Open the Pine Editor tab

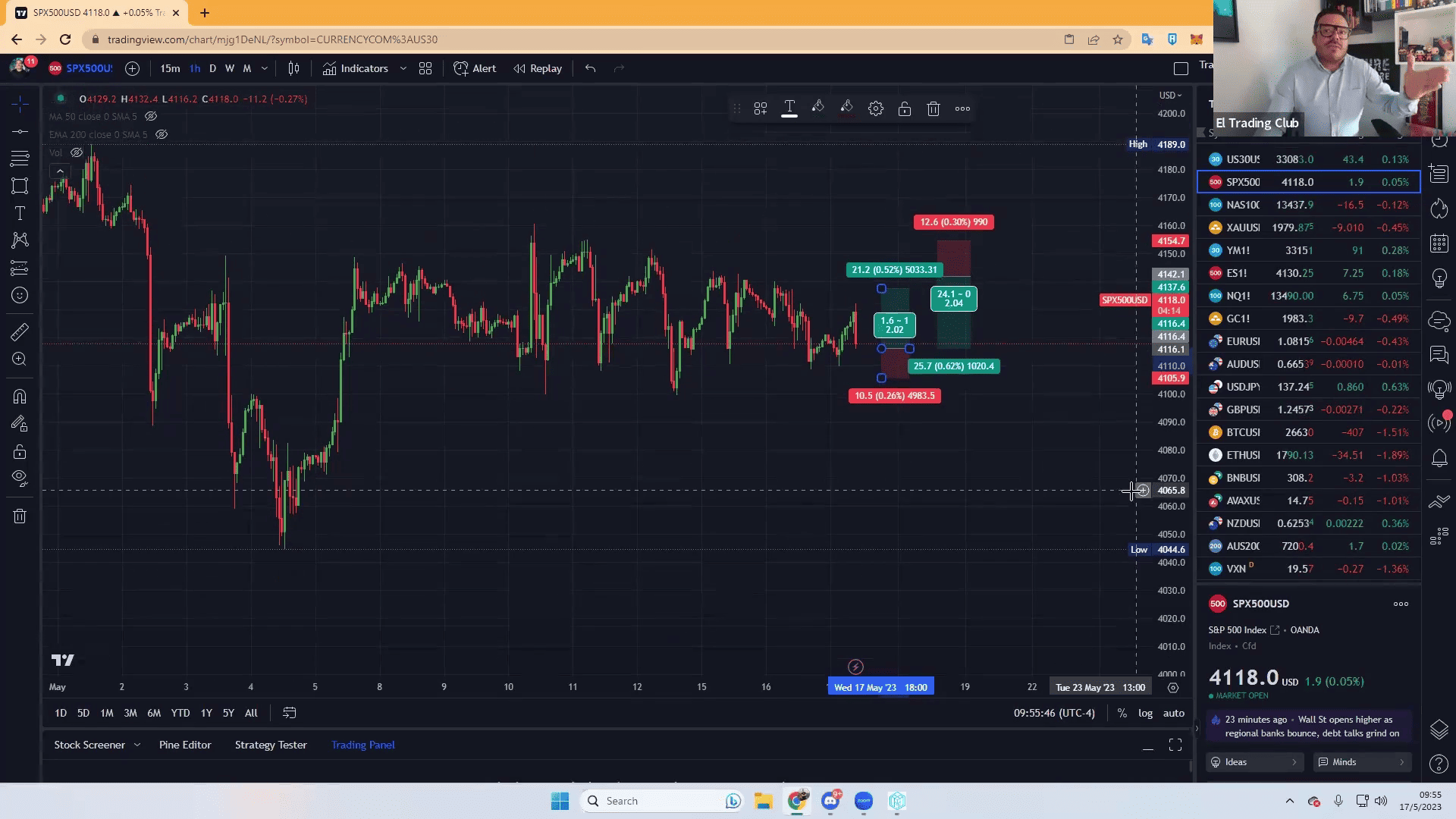coord(185,745)
